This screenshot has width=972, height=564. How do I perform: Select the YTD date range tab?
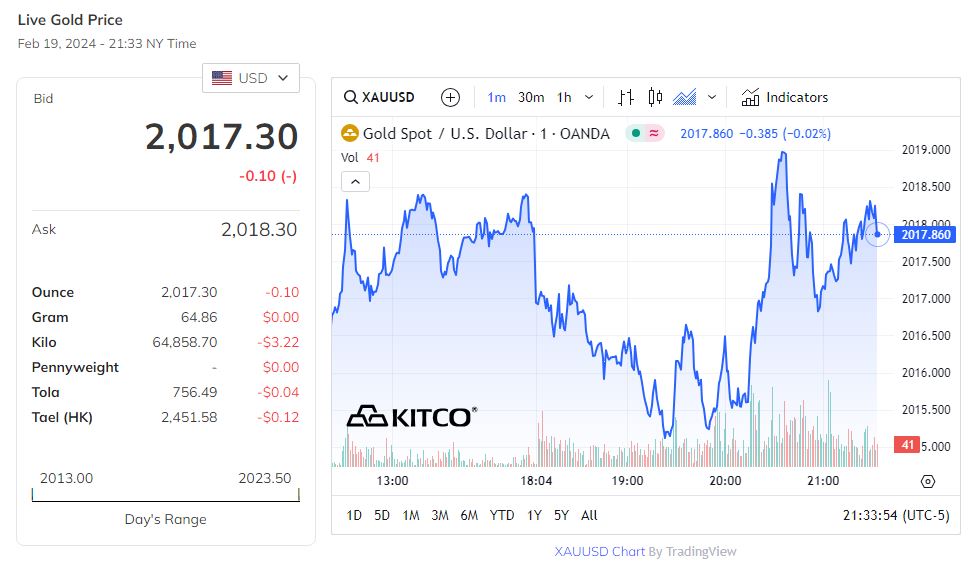pos(502,515)
